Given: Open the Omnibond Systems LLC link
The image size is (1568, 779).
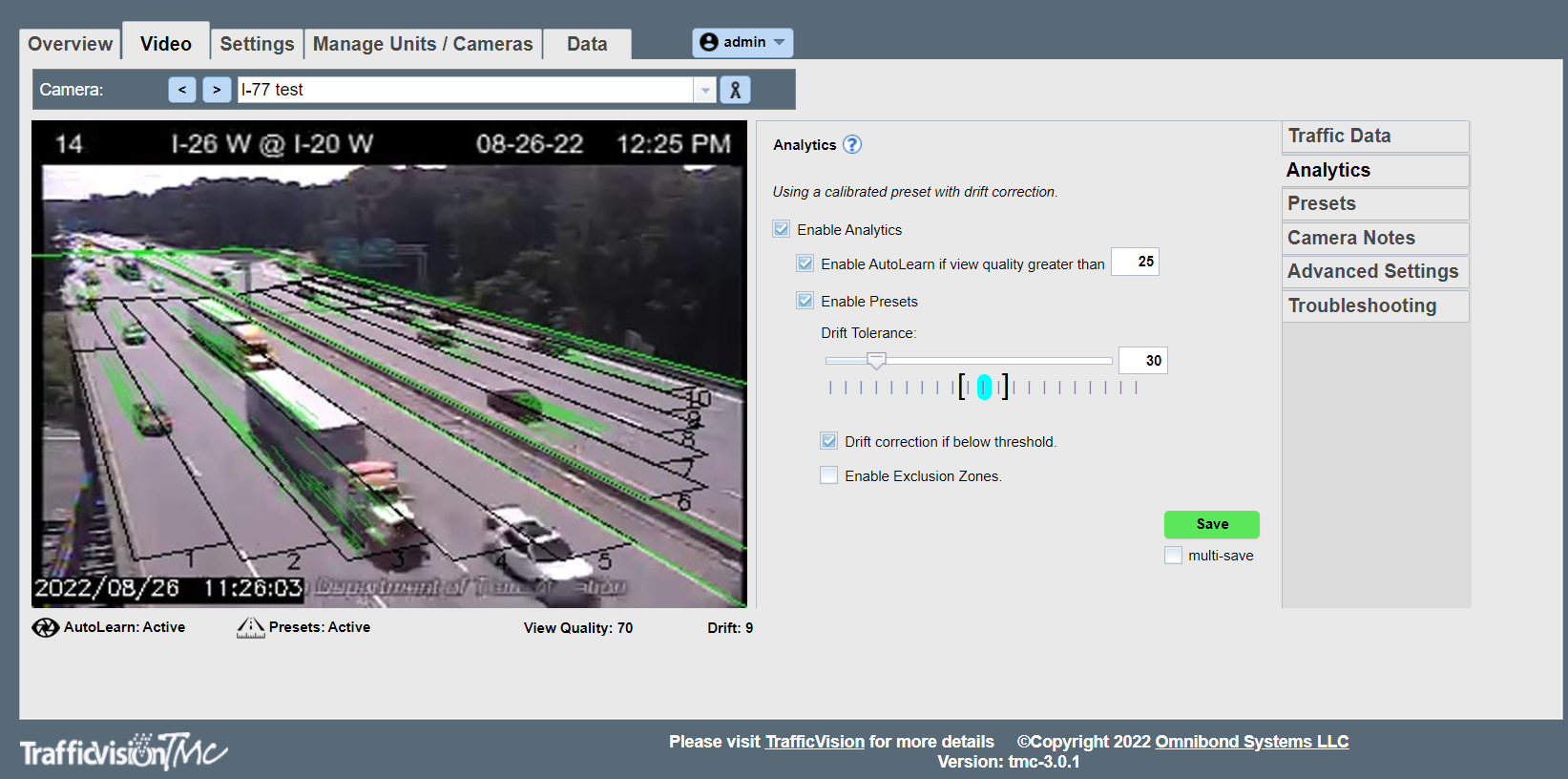Looking at the screenshot, I should pos(1252,742).
